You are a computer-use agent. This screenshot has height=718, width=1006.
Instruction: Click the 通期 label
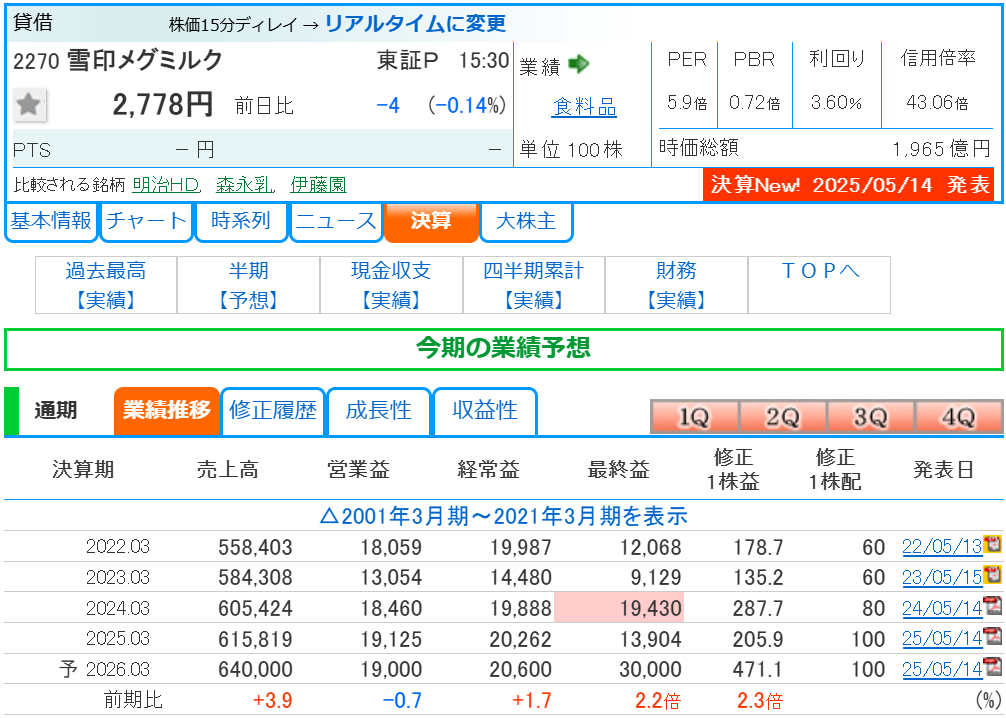point(56,411)
